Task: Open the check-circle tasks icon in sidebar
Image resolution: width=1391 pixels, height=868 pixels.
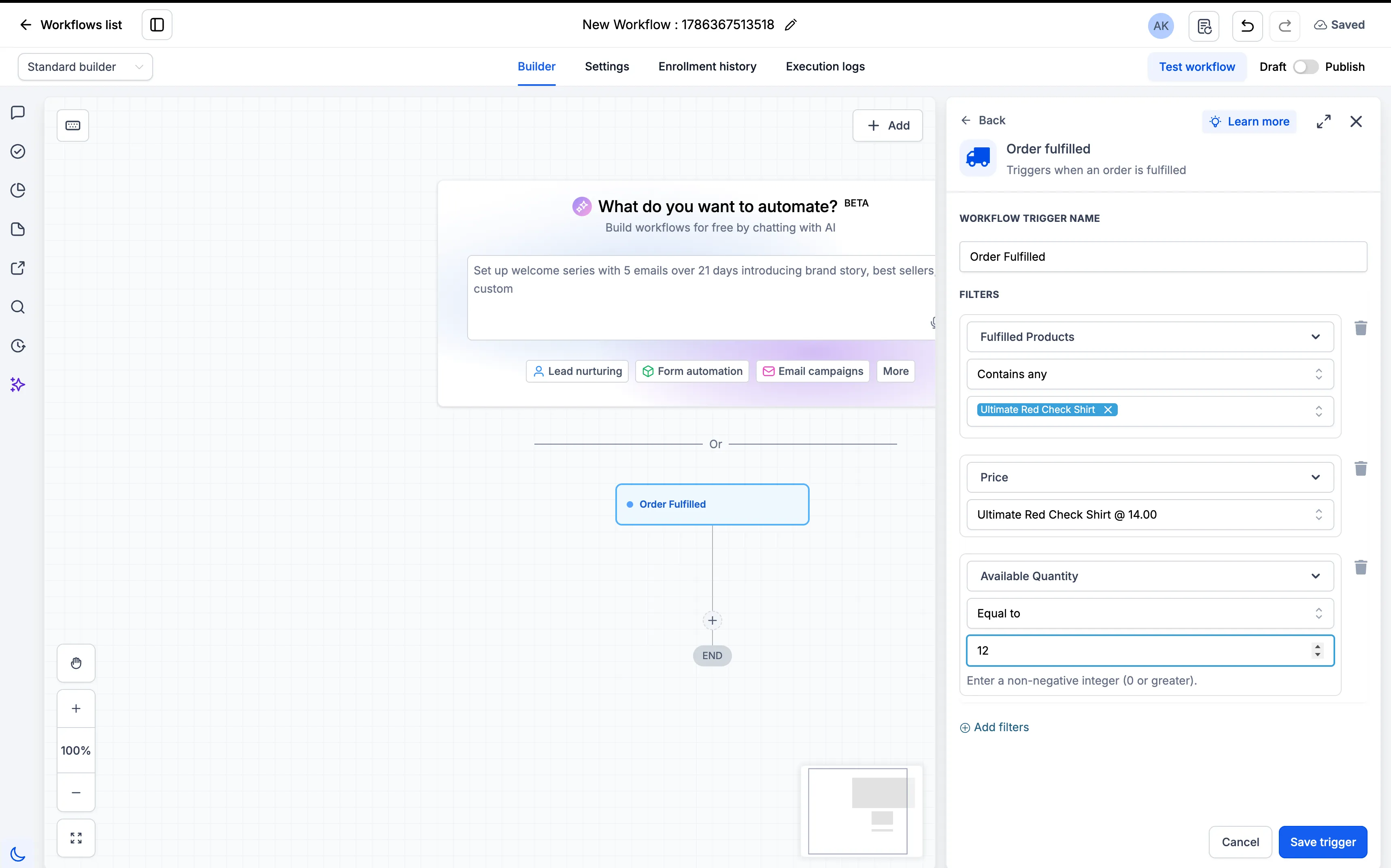Action: (18, 151)
